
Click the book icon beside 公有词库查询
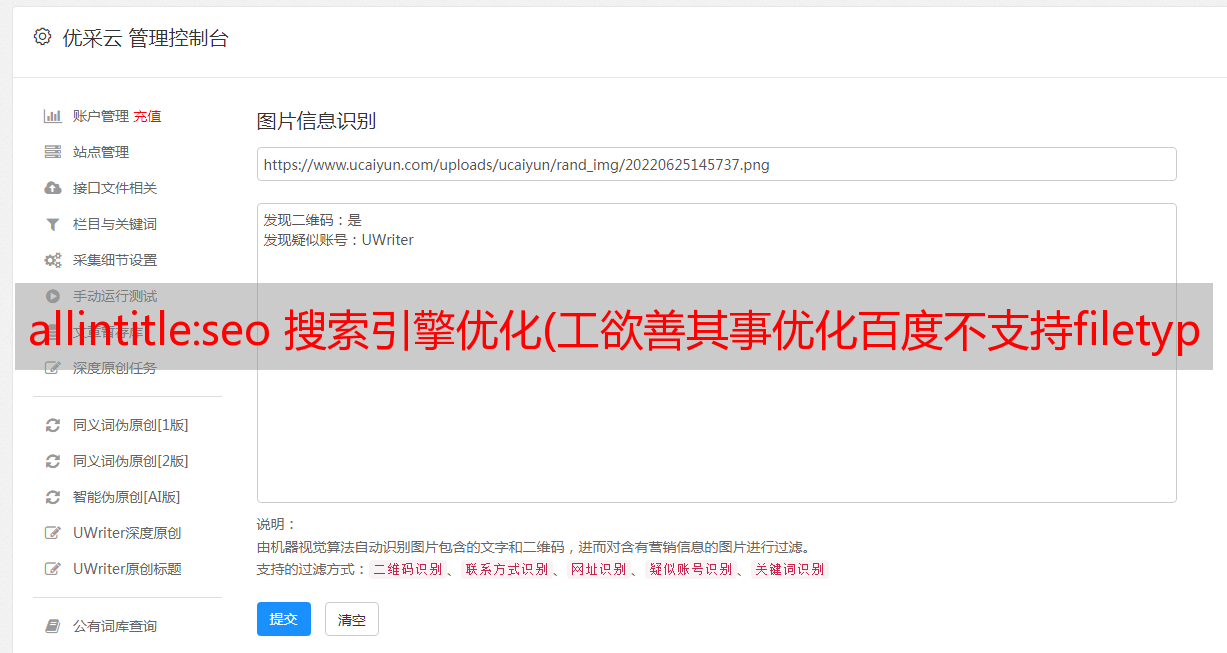[x=53, y=626]
